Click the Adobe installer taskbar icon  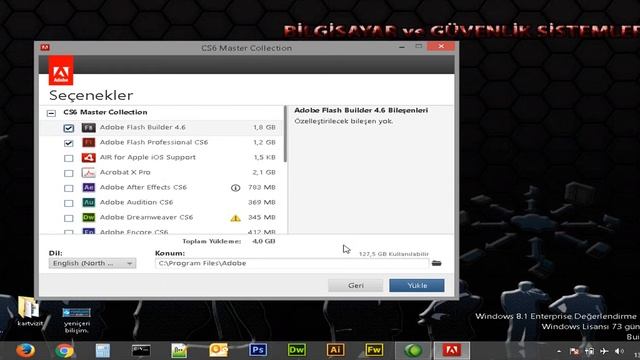[x=452, y=350]
